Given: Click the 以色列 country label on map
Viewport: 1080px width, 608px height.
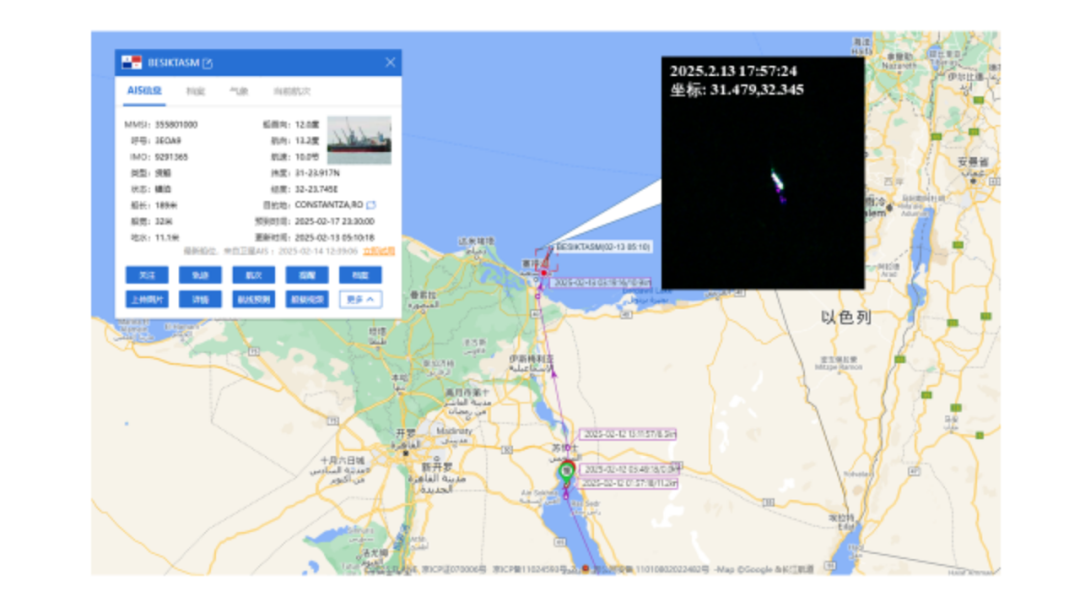Looking at the screenshot, I should click(x=847, y=317).
